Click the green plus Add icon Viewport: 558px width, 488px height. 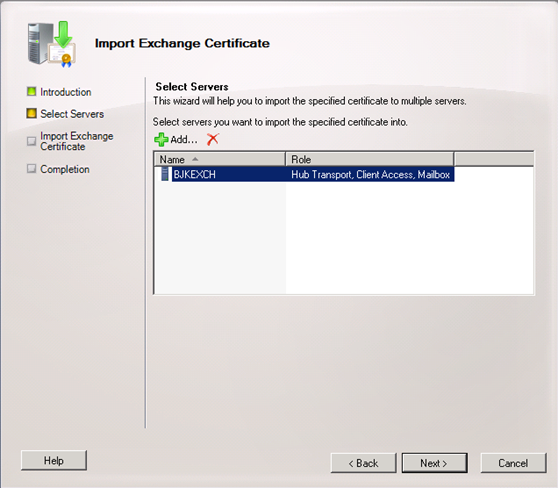click(161, 140)
